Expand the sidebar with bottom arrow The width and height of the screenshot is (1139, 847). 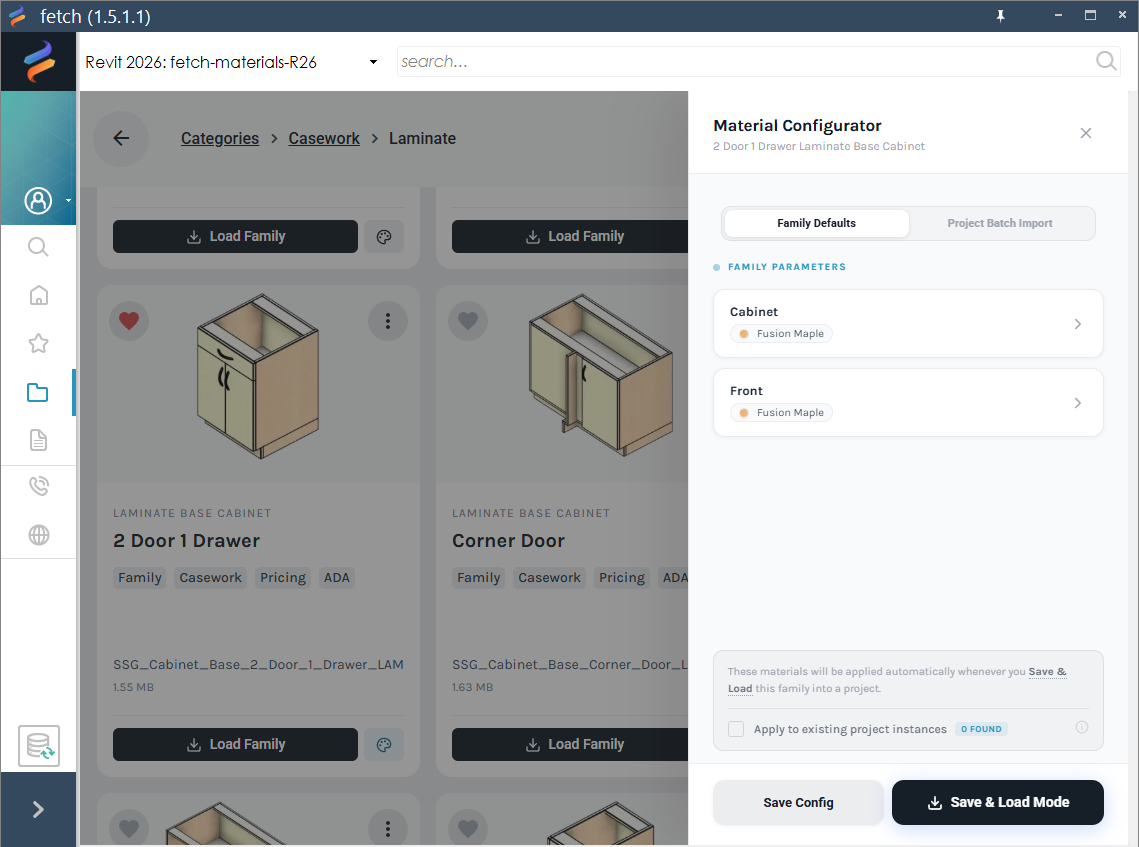tap(38, 809)
